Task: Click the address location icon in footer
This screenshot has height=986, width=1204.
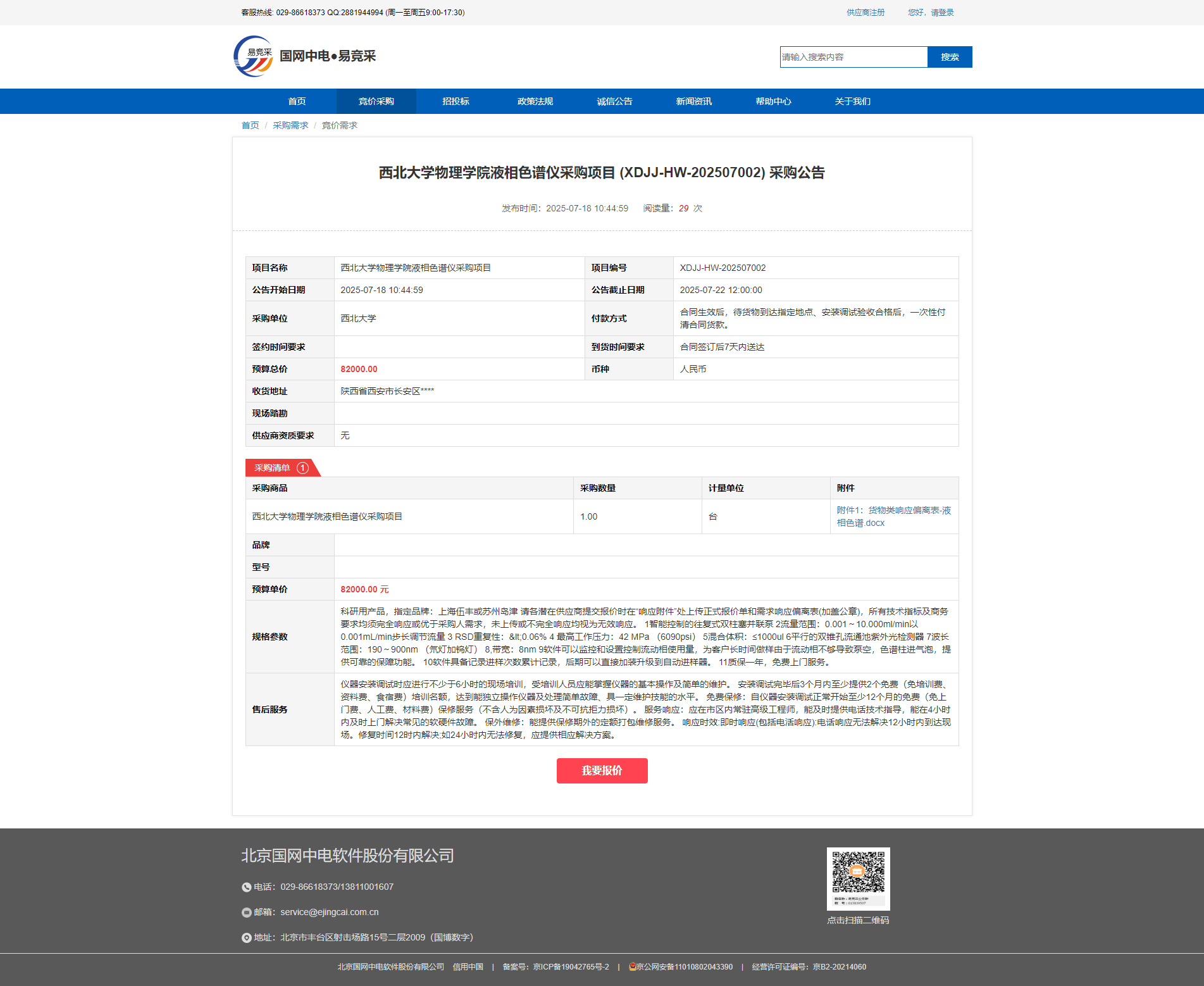Action: pyautogui.click(x=247, y=938)
